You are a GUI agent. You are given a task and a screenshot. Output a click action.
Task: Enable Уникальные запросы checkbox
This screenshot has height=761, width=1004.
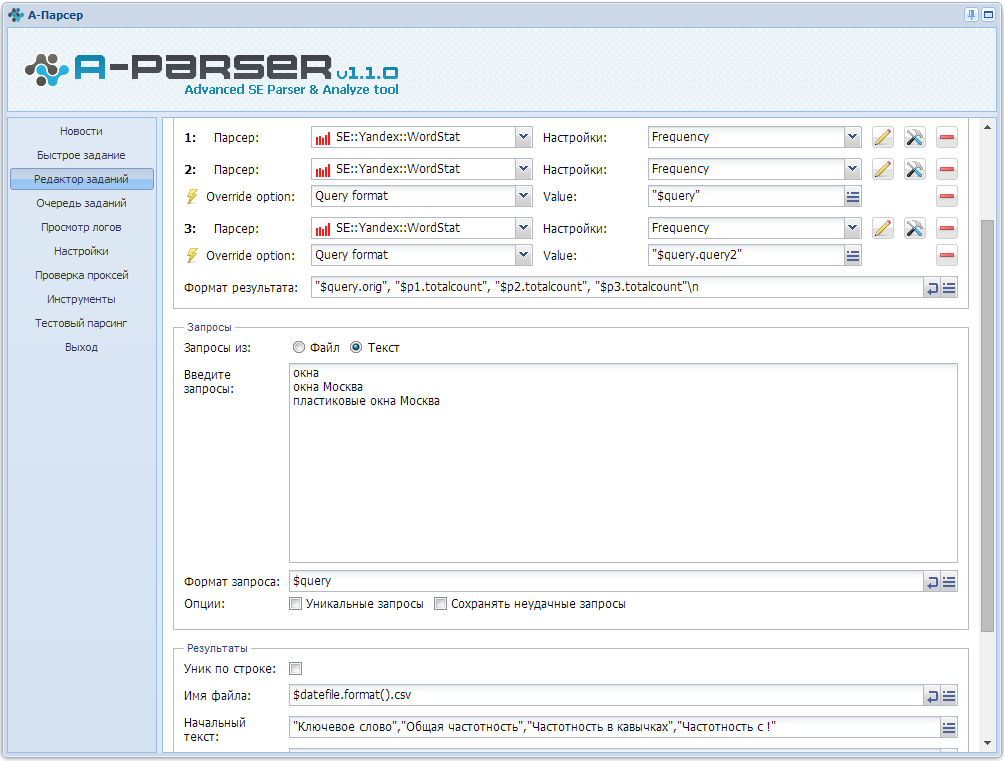click(x=295, y=603)
